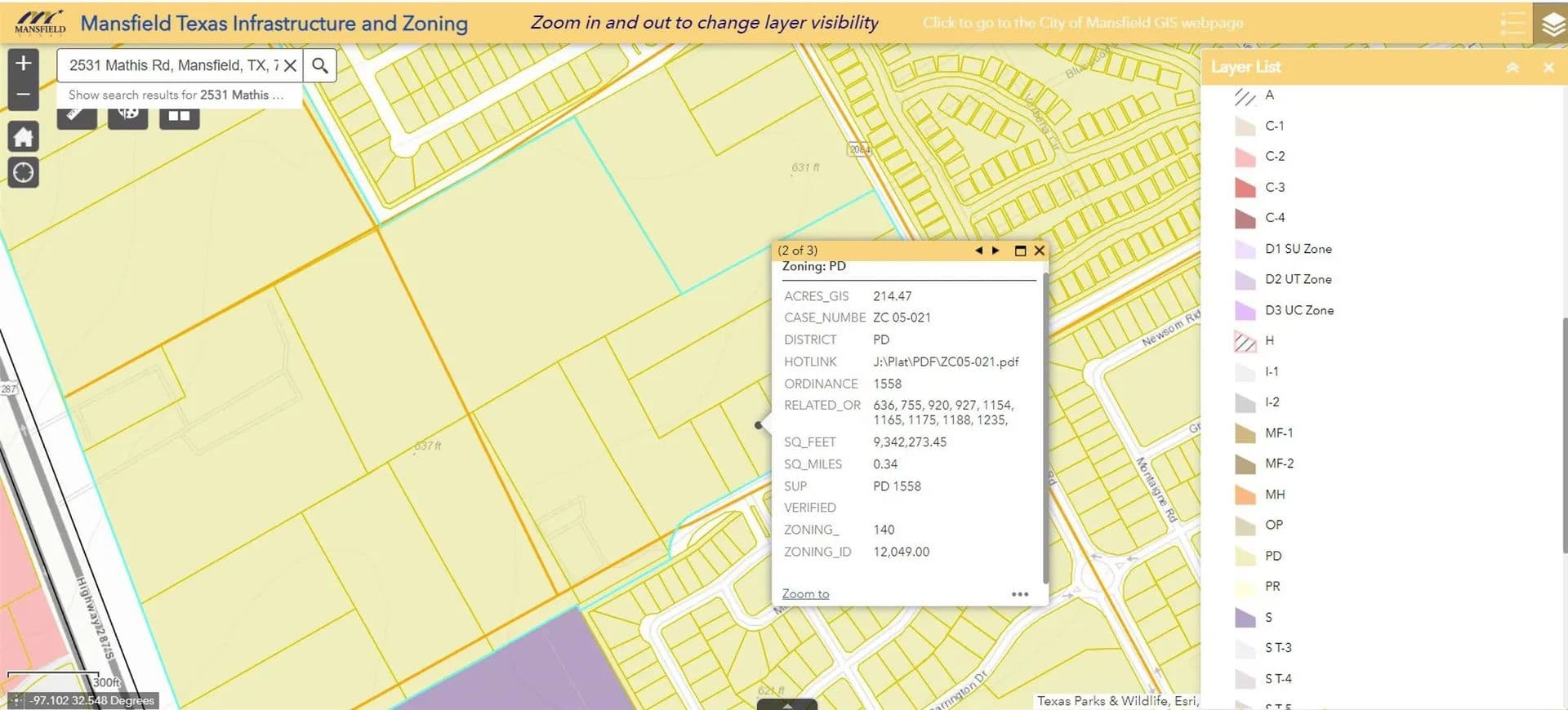Collapse the Layer List panel
This screenshot has height=710, width=1568.
coord(1512,68)
